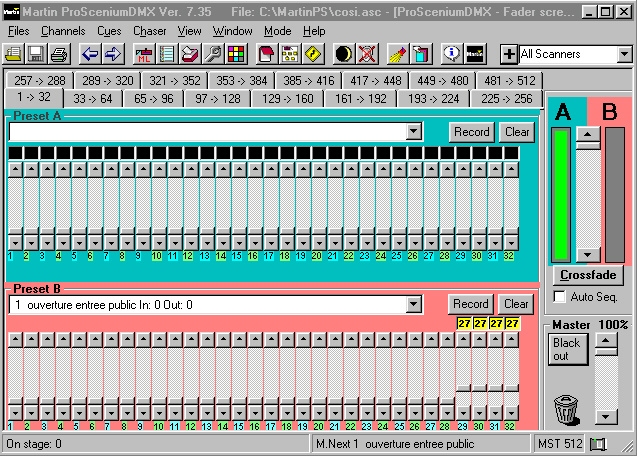Screen dimensions: 637x456
Task: Click the M.Next 1 status bar text
Action: pos(395,444)
